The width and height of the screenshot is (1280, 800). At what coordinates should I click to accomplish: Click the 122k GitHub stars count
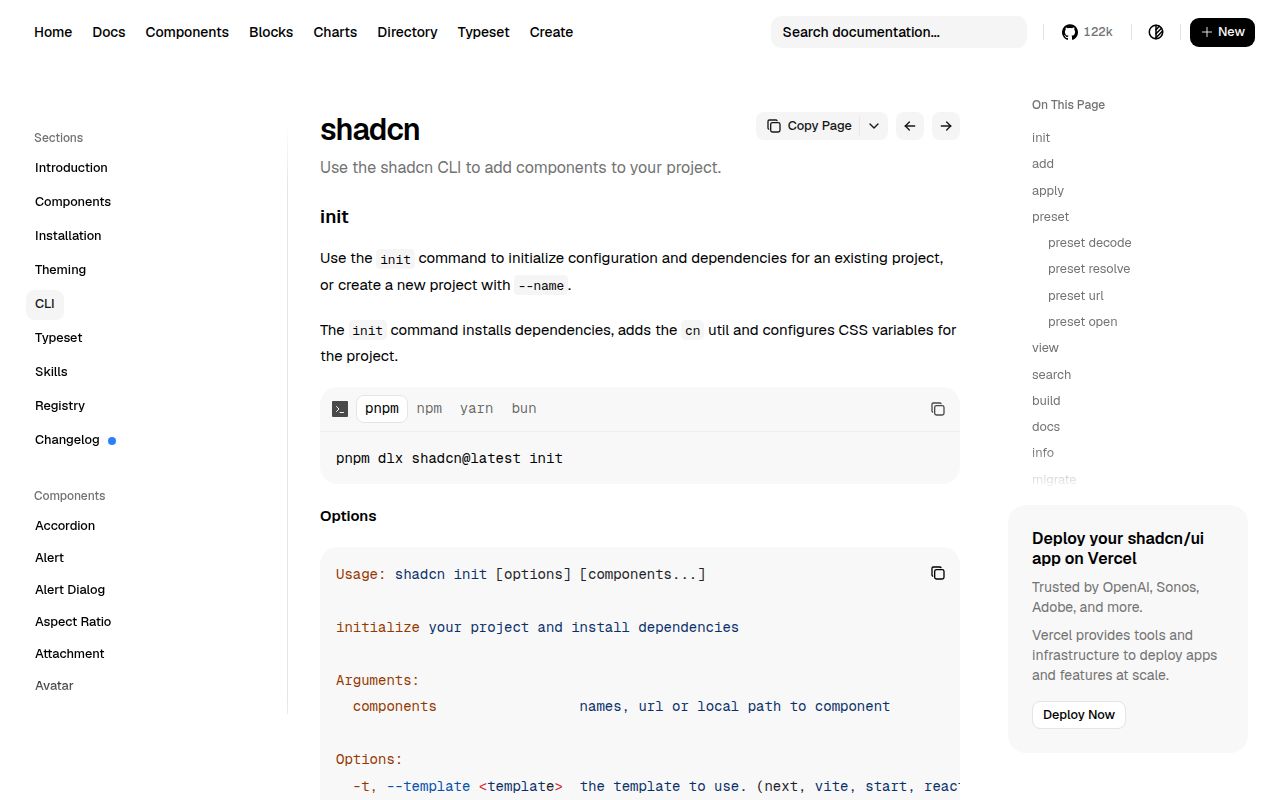click(1098, 32)
